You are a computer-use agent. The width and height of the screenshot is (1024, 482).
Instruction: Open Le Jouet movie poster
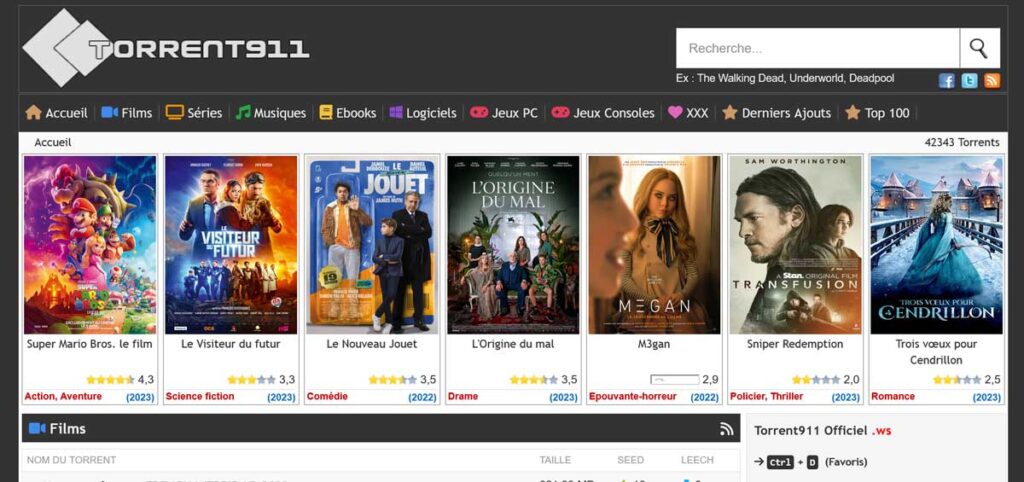(372, 245)
